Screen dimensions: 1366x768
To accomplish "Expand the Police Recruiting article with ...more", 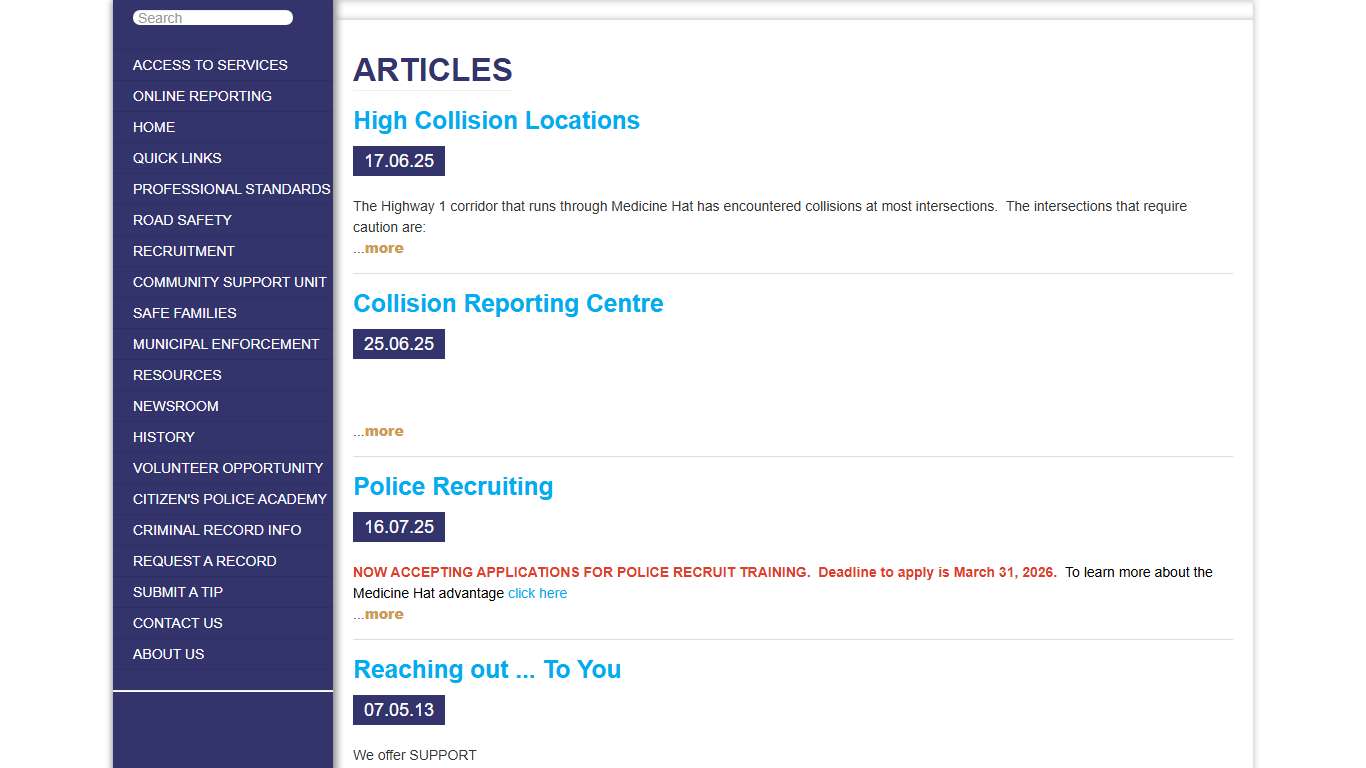I will point(378,614).
